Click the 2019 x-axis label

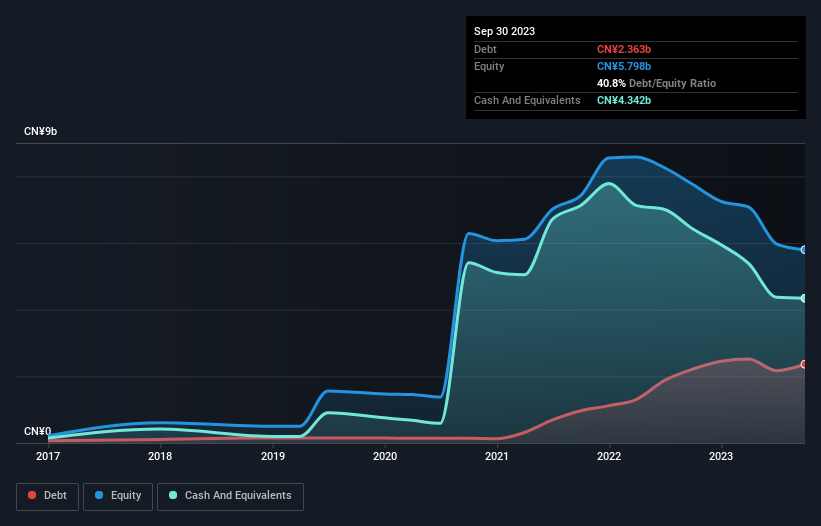pyautogui.click(x=273, y=456)
